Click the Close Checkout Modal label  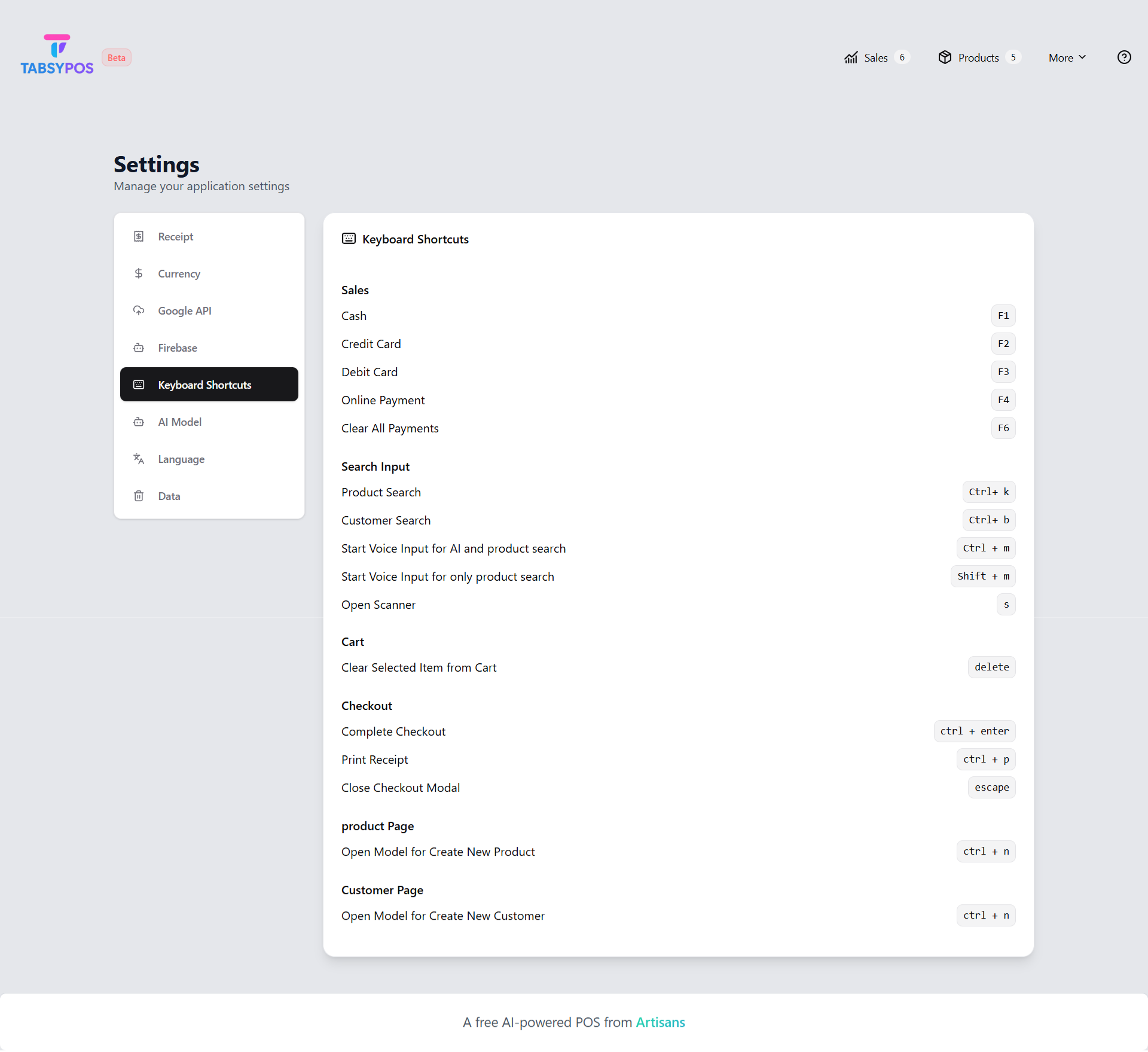click(x=401, y=788)
